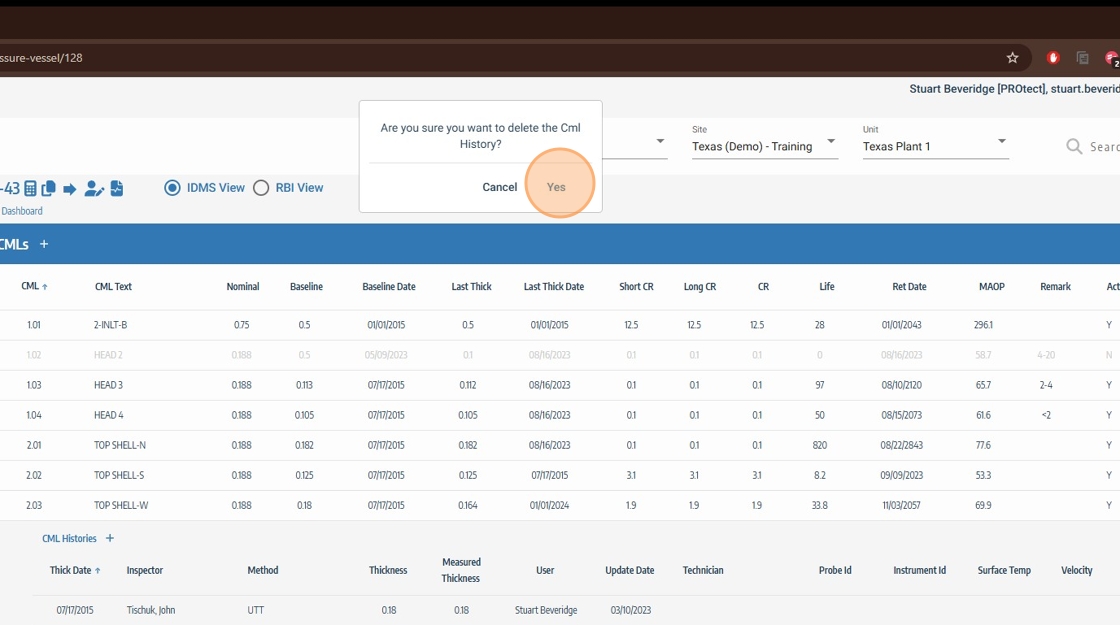Add a new CML with plus icon
This screenshot has width=1120, height=625.
coord(44,244)
